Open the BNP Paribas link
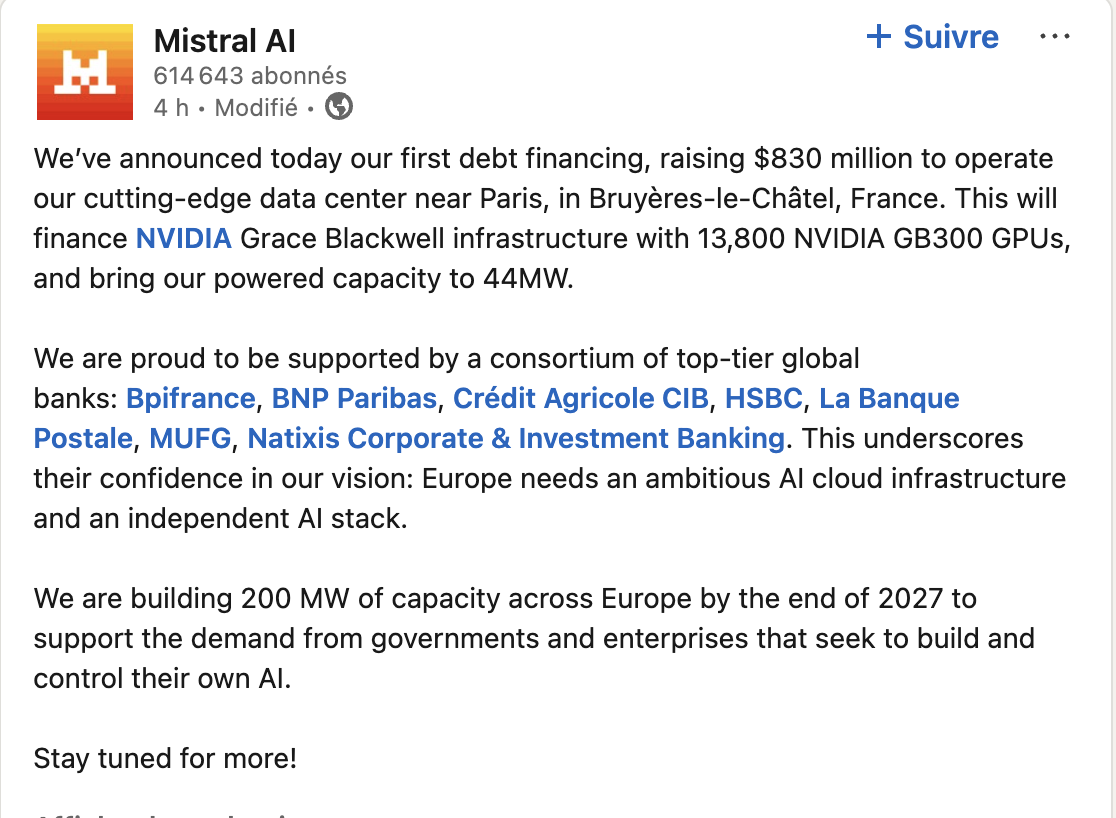The width and height of the screenshot is (1116, 818). pos(354,399)
